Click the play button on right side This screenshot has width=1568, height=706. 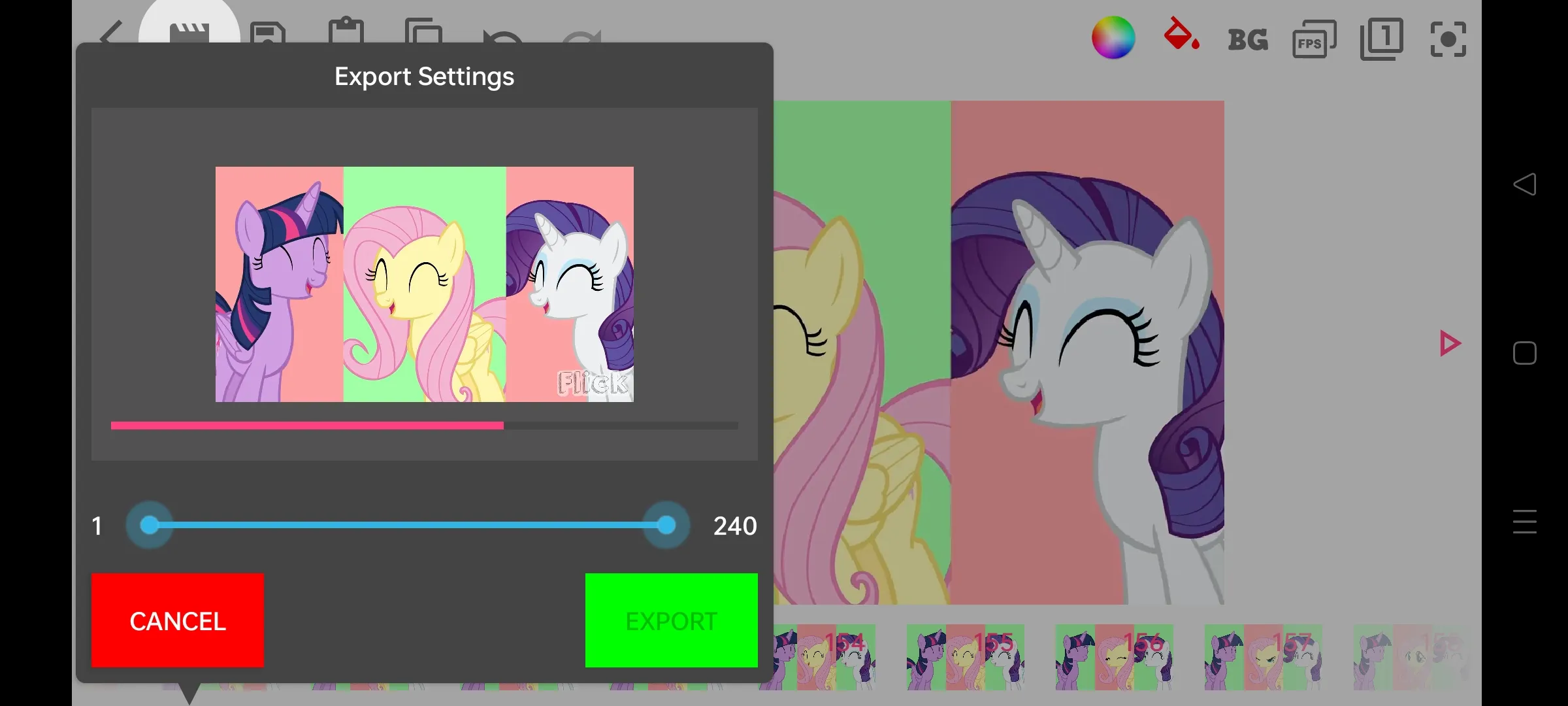click(1449, 344)
